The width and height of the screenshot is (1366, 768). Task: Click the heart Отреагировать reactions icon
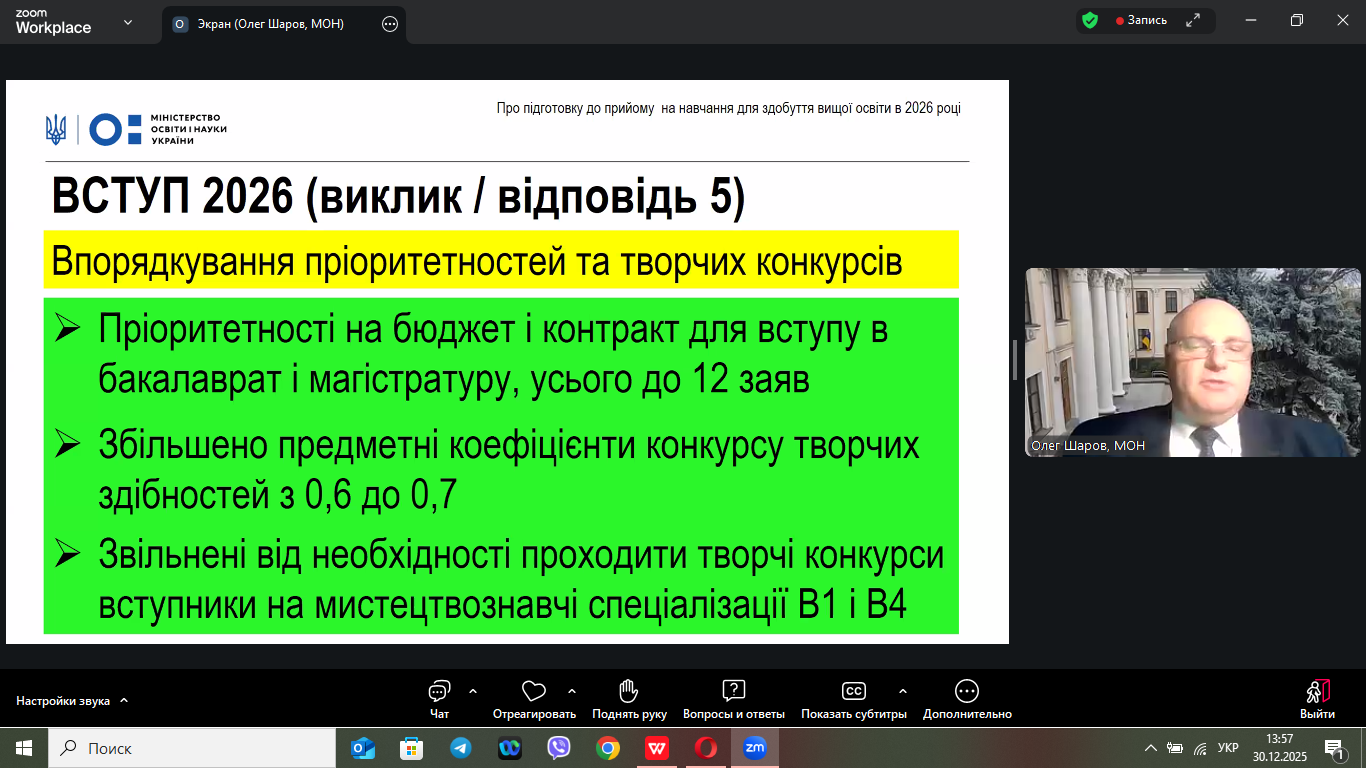pos(534,691)
